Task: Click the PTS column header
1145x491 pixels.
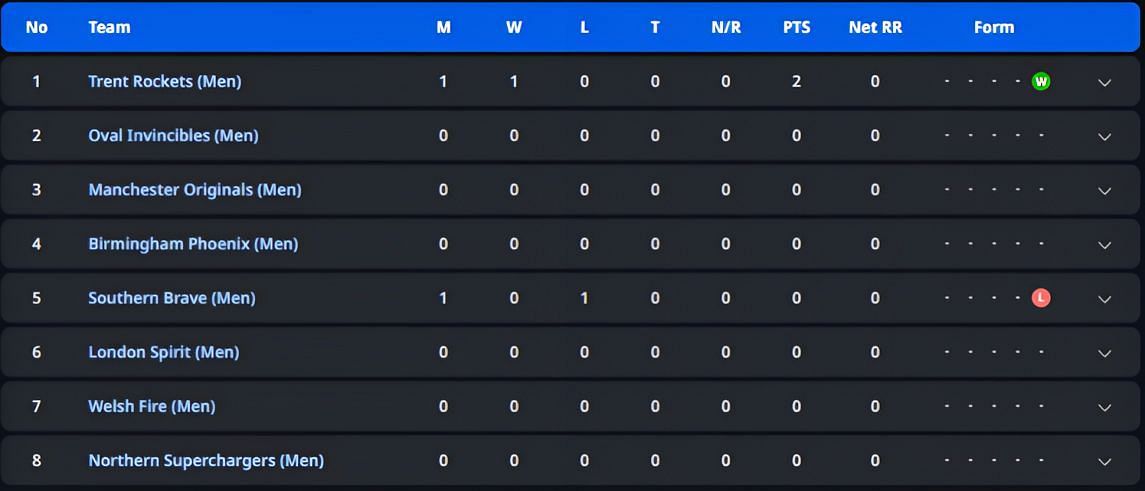Action: 797,28
